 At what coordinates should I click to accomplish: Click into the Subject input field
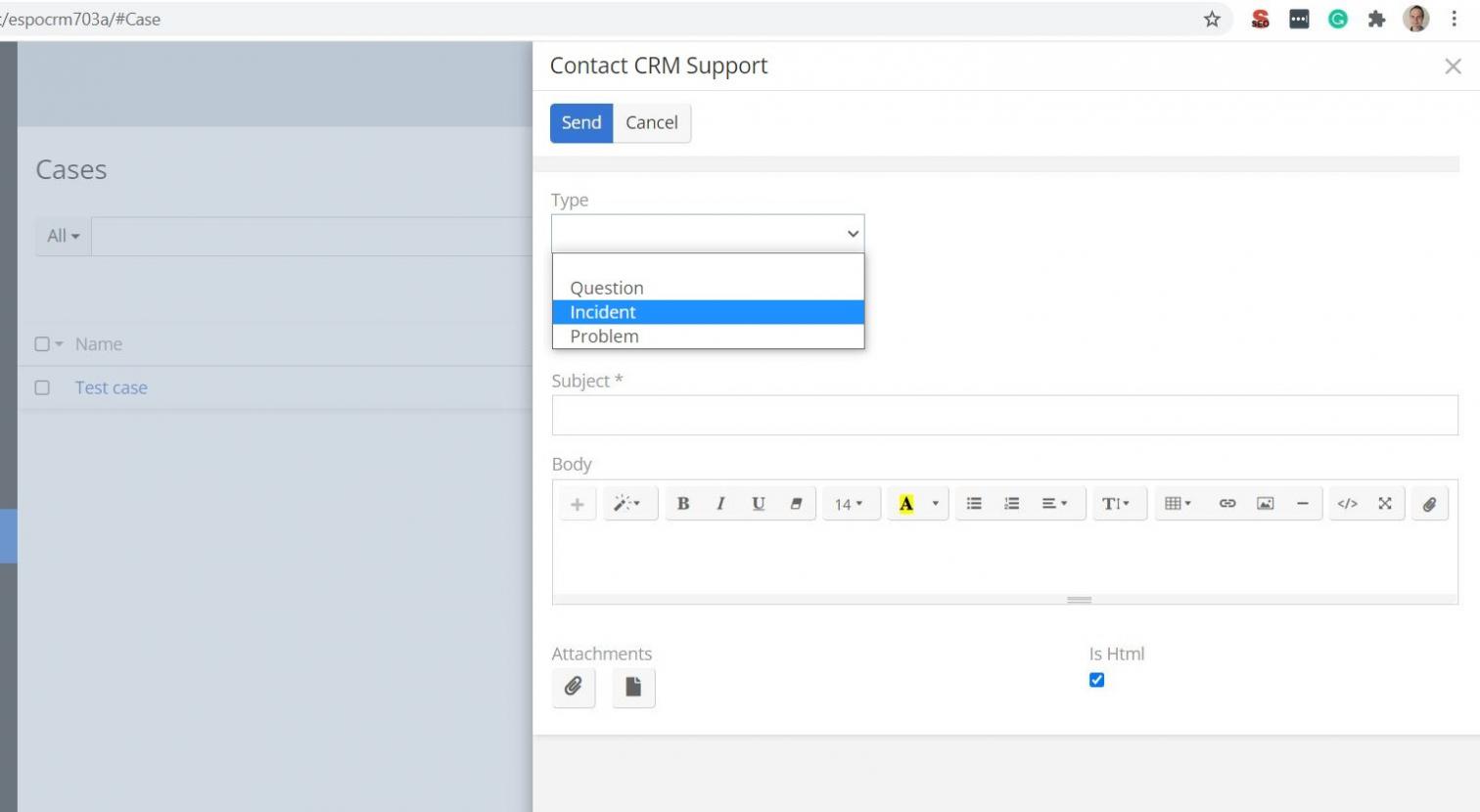point(1004,416)
